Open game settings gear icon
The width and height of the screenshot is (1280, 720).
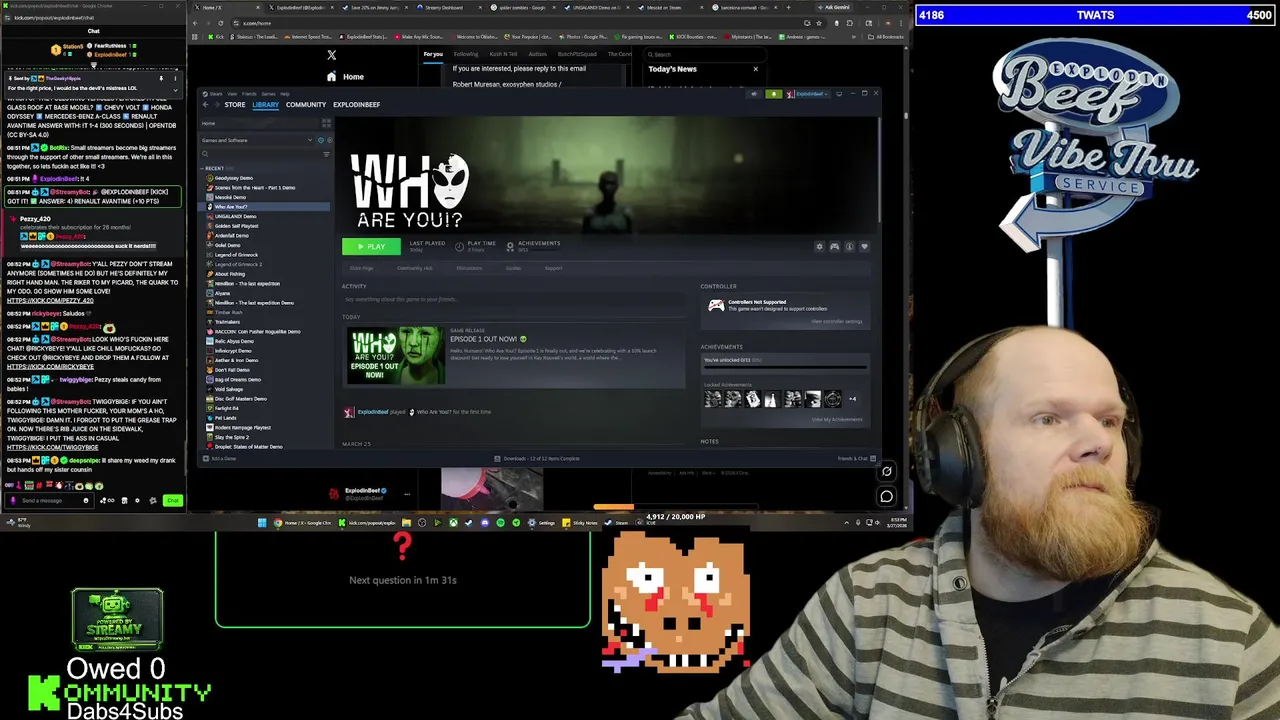pyautogui.click(x=819, y=246)
